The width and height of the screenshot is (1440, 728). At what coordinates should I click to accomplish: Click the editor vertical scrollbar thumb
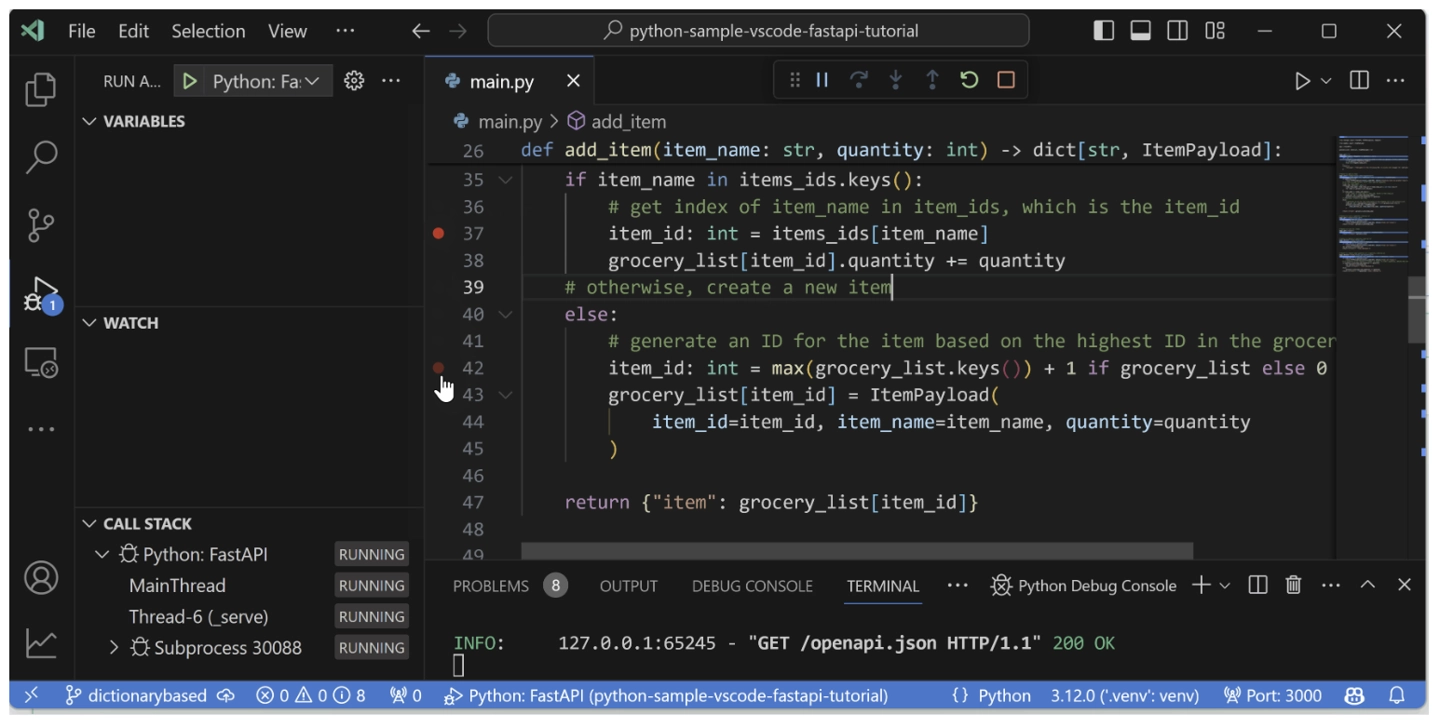pyautogui.click(x=1416, y=310)
